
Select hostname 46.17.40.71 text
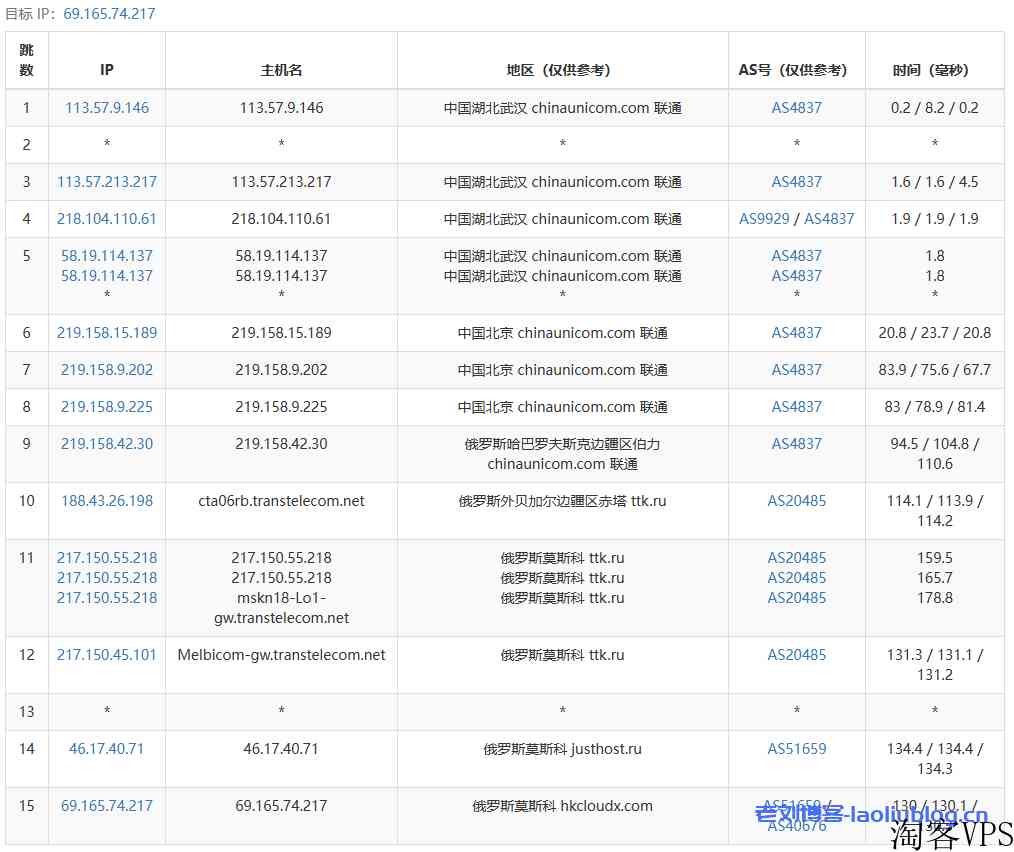tap(281, 748)
